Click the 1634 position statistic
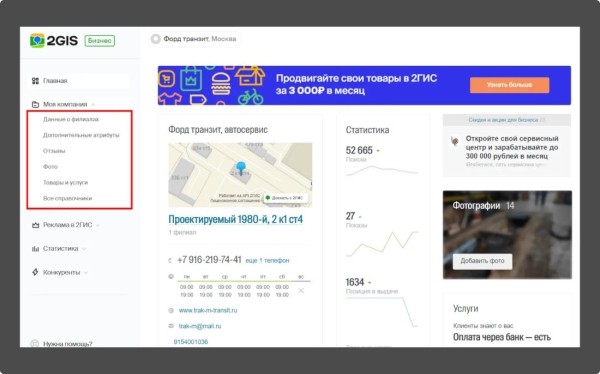The image size is (600, 374). point(355,283)
